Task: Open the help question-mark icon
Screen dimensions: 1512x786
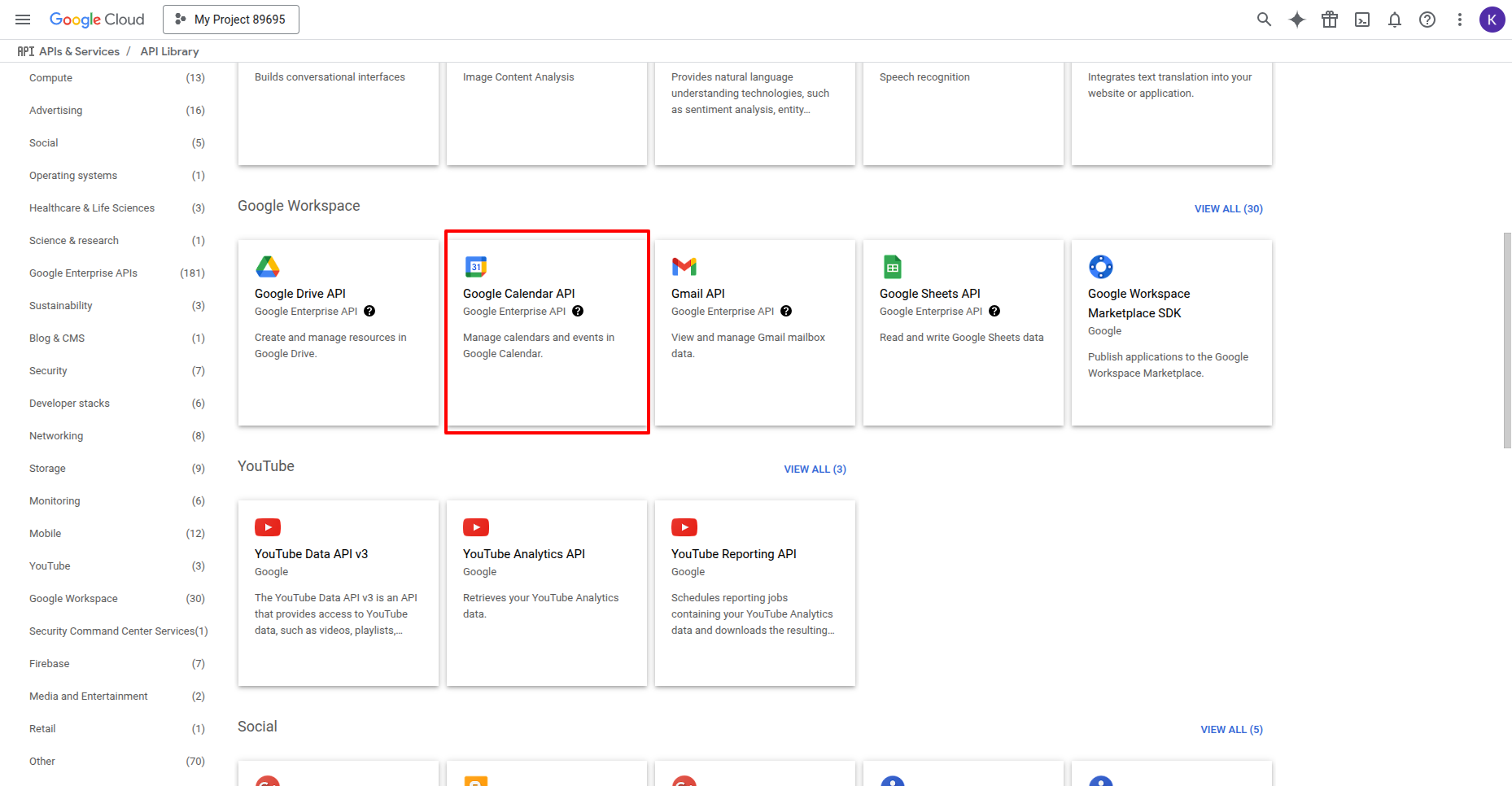Action: [x=1427, y=20]
